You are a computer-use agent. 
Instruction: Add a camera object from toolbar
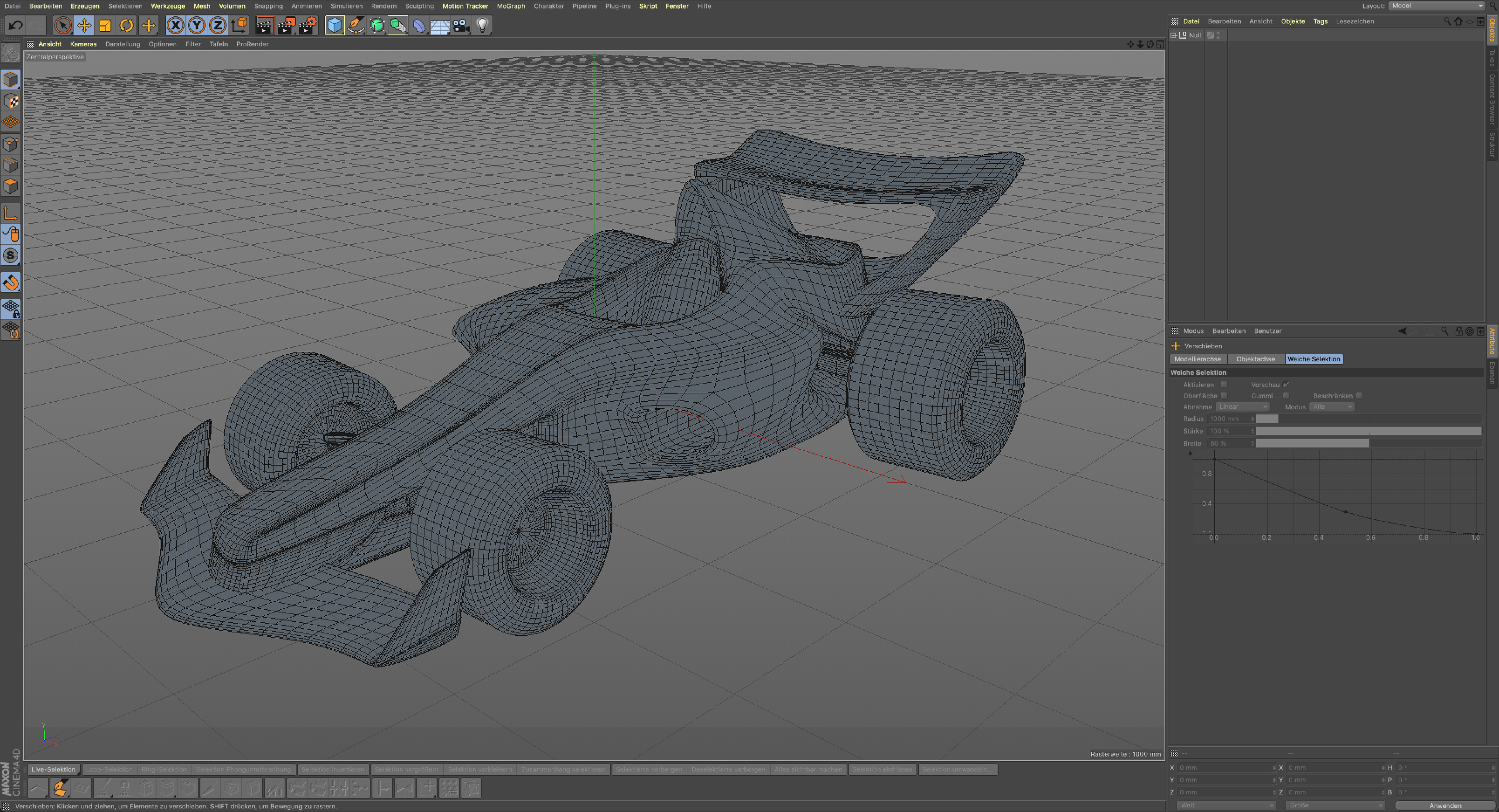[x=461, y=25]
